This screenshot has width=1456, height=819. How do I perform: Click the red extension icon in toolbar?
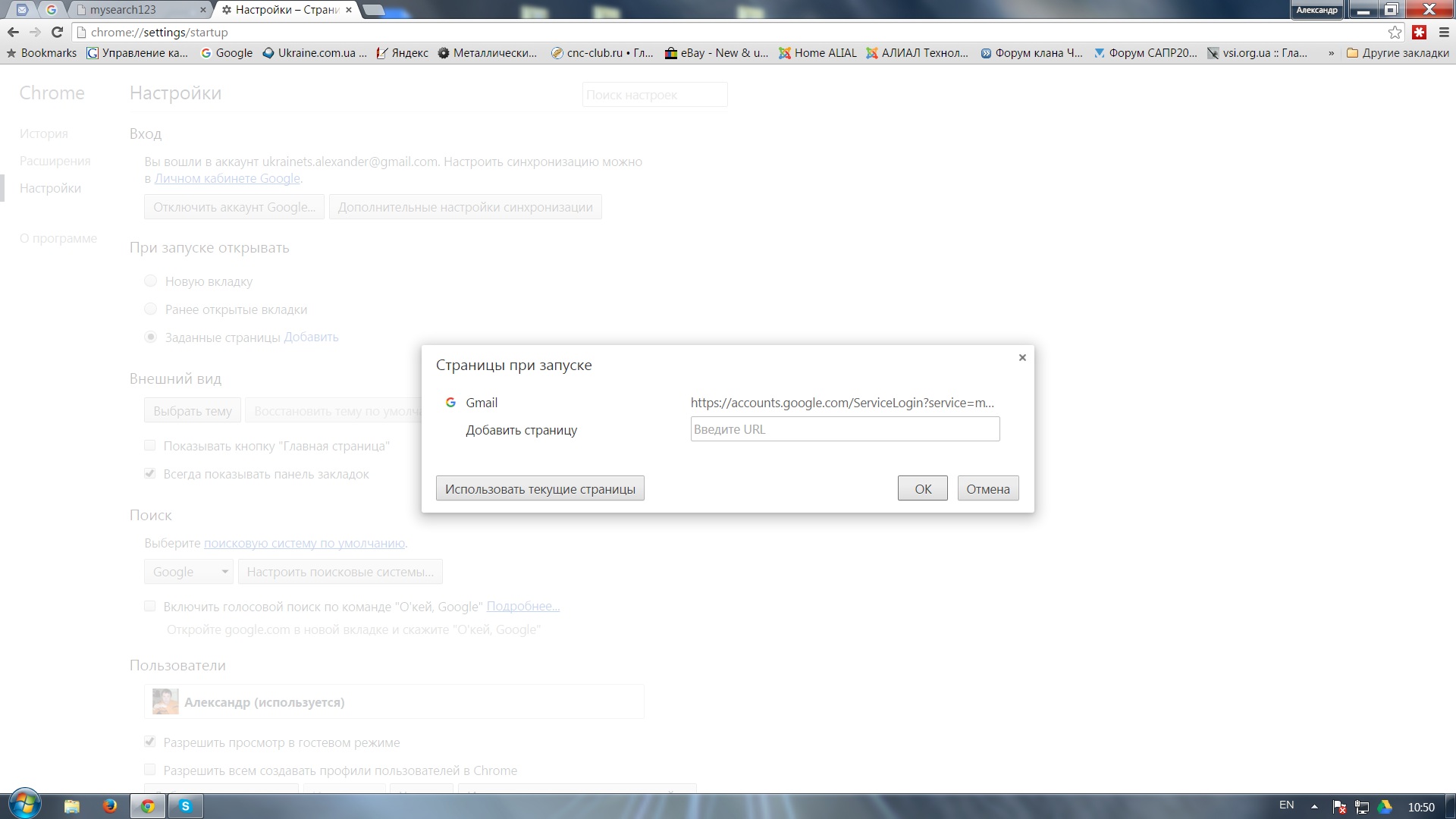pos(1420,32)
